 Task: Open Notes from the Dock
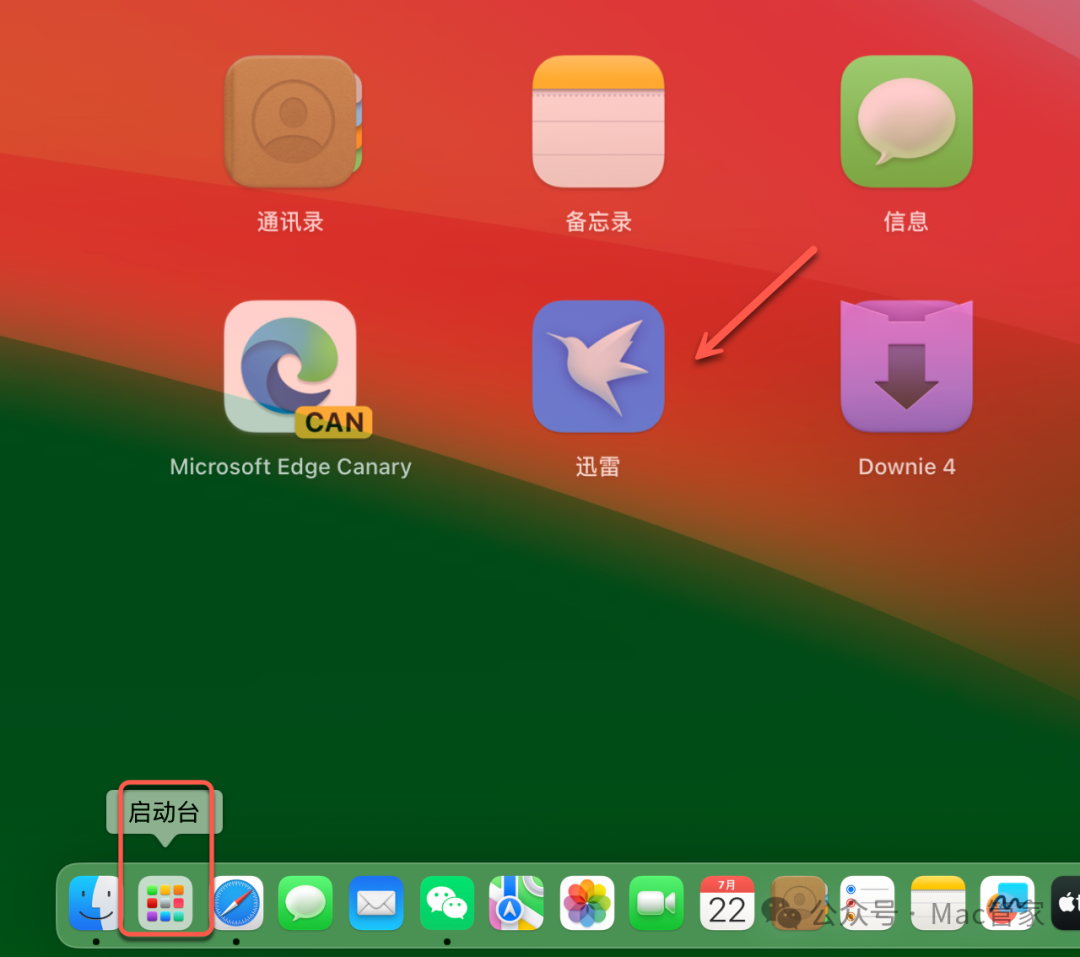pos(937,903)
